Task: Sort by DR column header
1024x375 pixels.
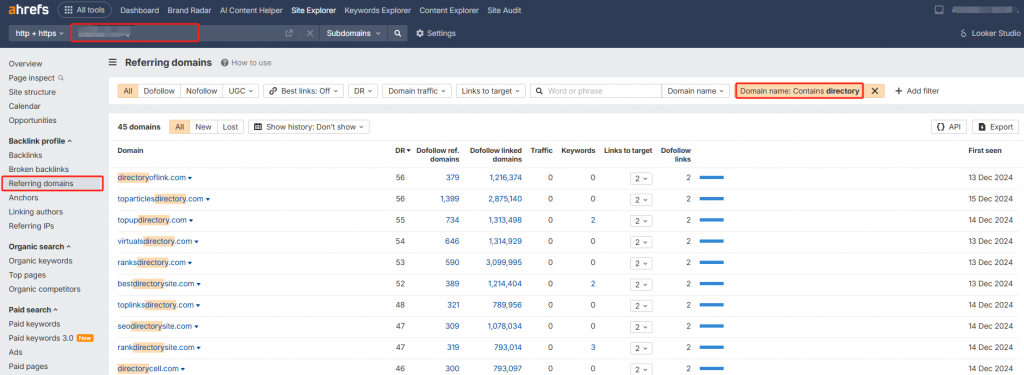Action: point(402,150)
